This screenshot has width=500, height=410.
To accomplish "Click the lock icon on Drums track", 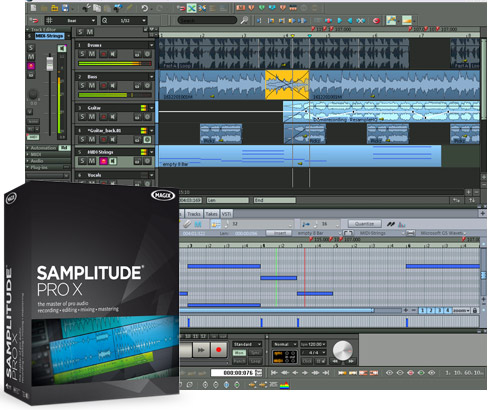I will click(x=137, y=54).
